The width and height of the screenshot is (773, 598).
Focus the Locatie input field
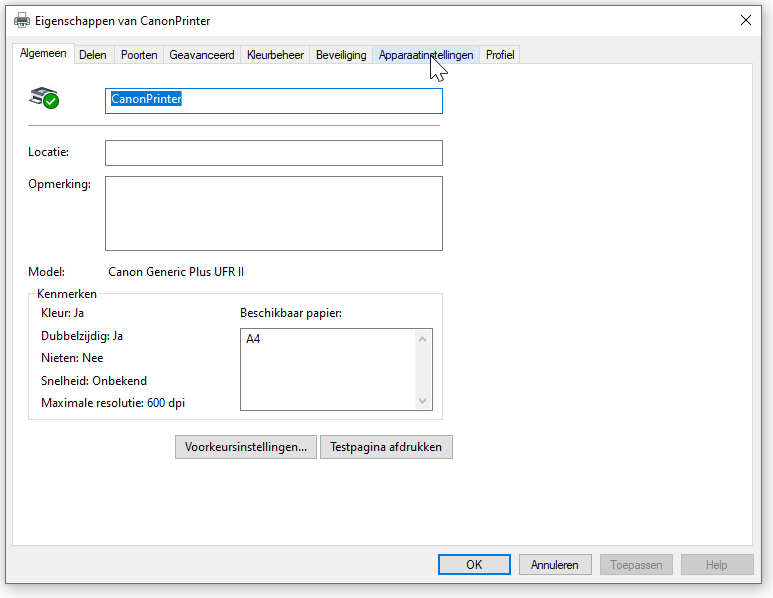click(273, 153)
